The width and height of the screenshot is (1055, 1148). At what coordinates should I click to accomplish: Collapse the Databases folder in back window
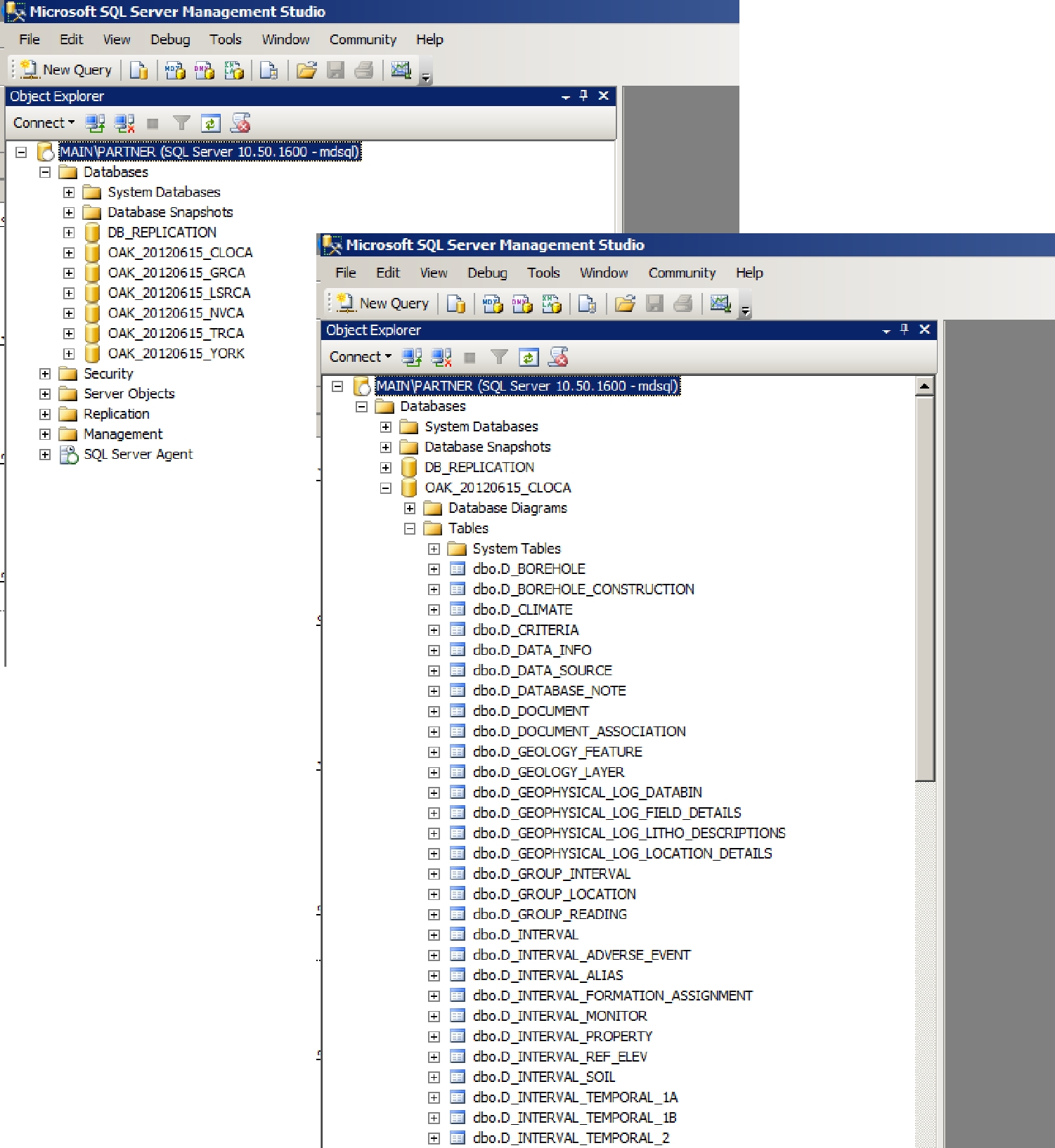click(45, 172)
